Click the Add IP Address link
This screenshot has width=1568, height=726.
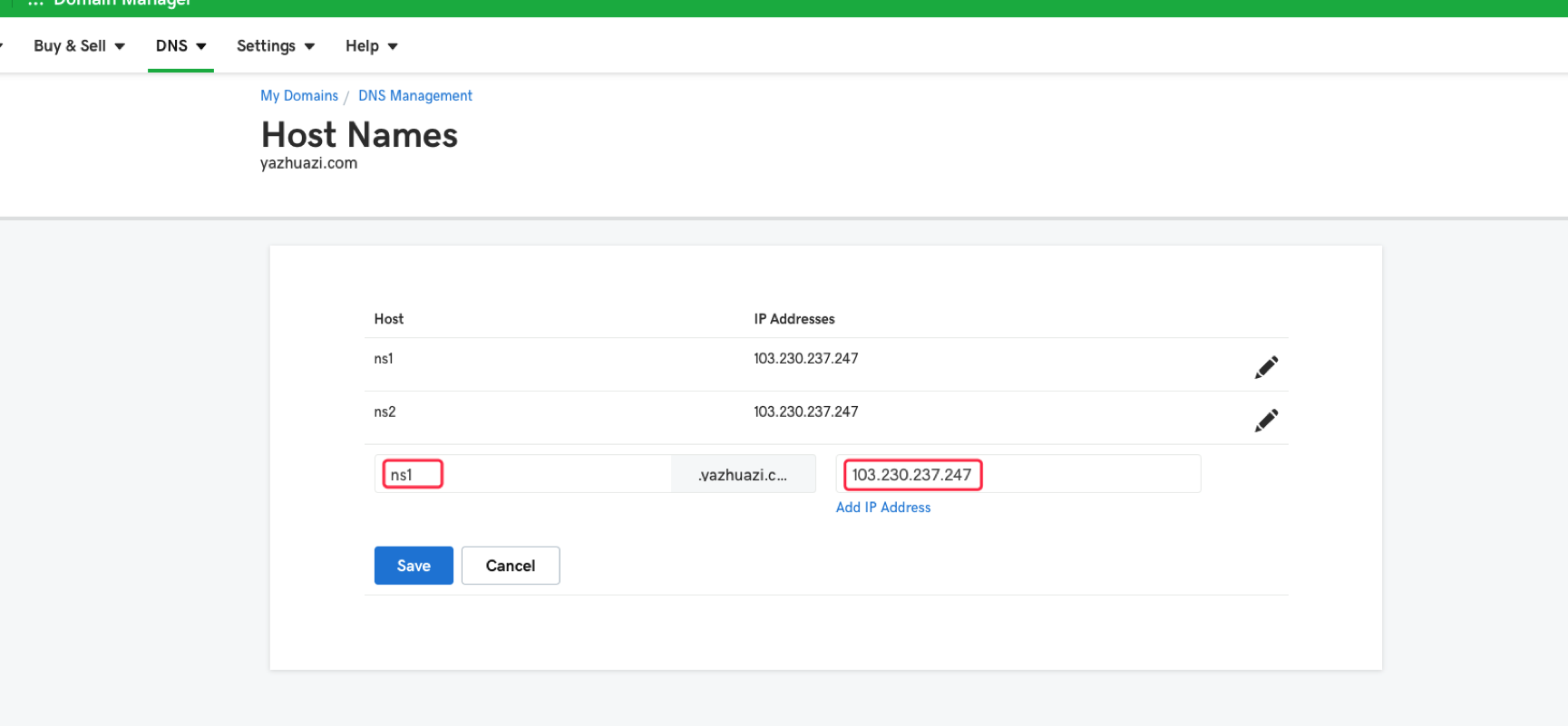(x=882, y=508)
